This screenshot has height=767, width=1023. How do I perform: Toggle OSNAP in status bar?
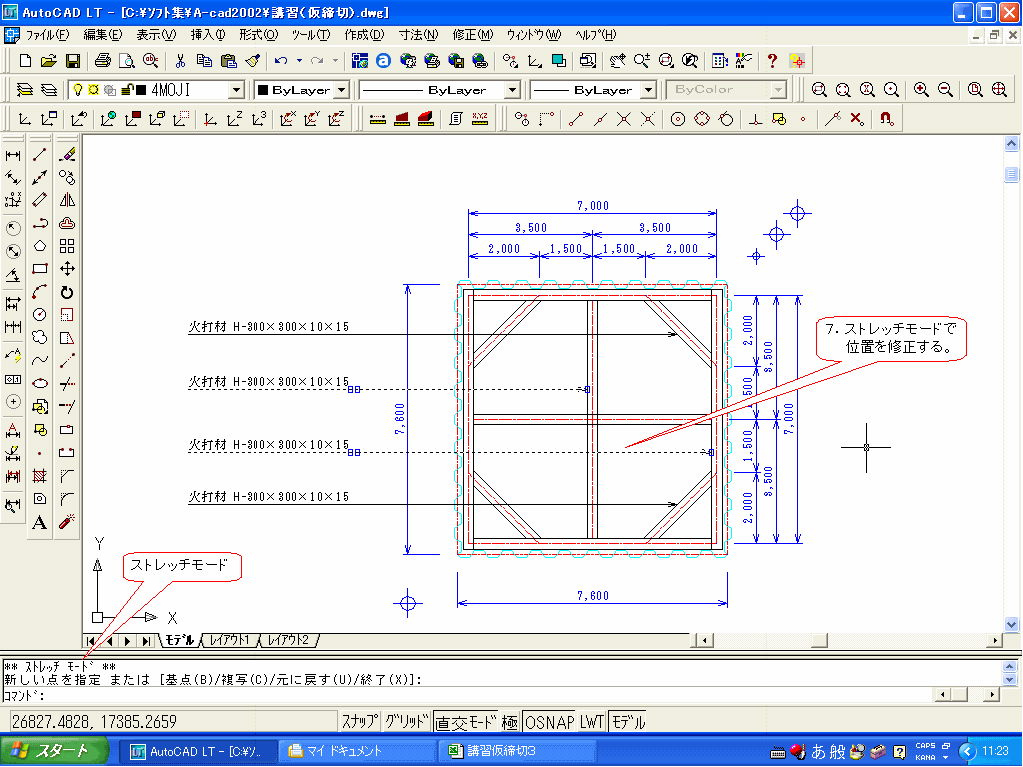point(549,721)
